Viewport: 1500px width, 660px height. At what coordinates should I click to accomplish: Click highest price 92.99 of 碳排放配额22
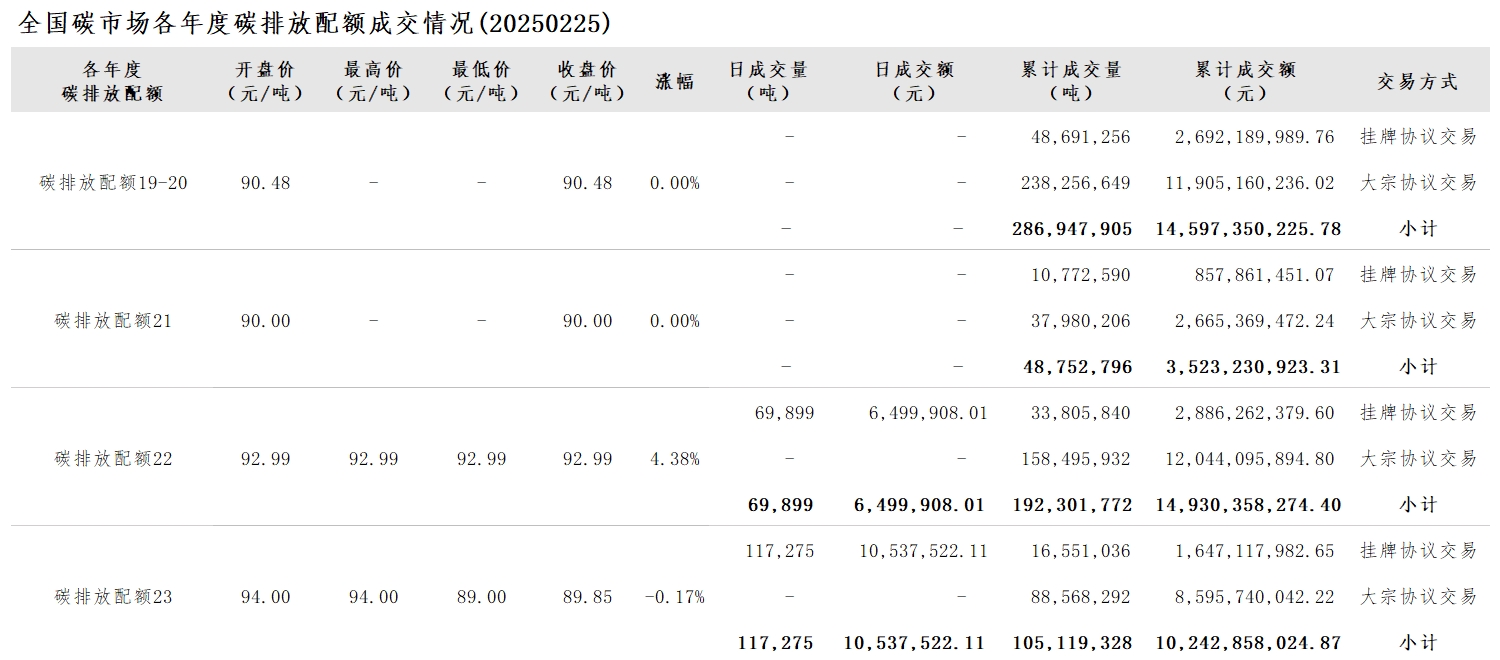pyautogui.click(x=374, y=459)
